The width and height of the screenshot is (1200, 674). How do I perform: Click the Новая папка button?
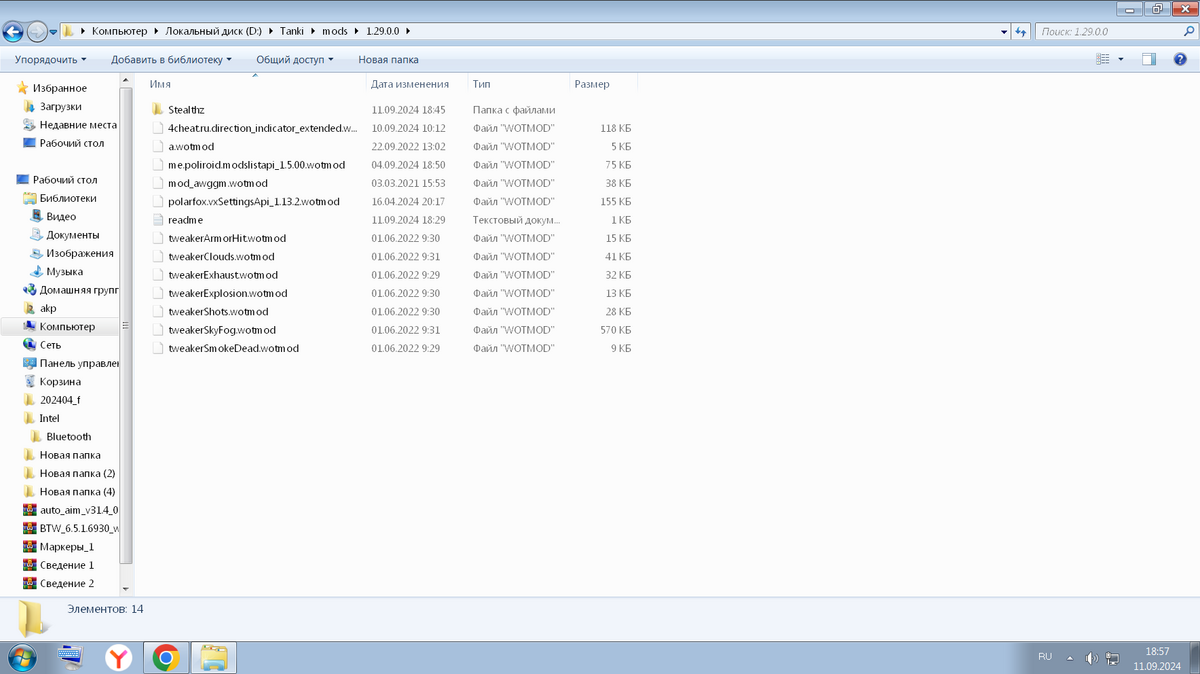(388, 60)
